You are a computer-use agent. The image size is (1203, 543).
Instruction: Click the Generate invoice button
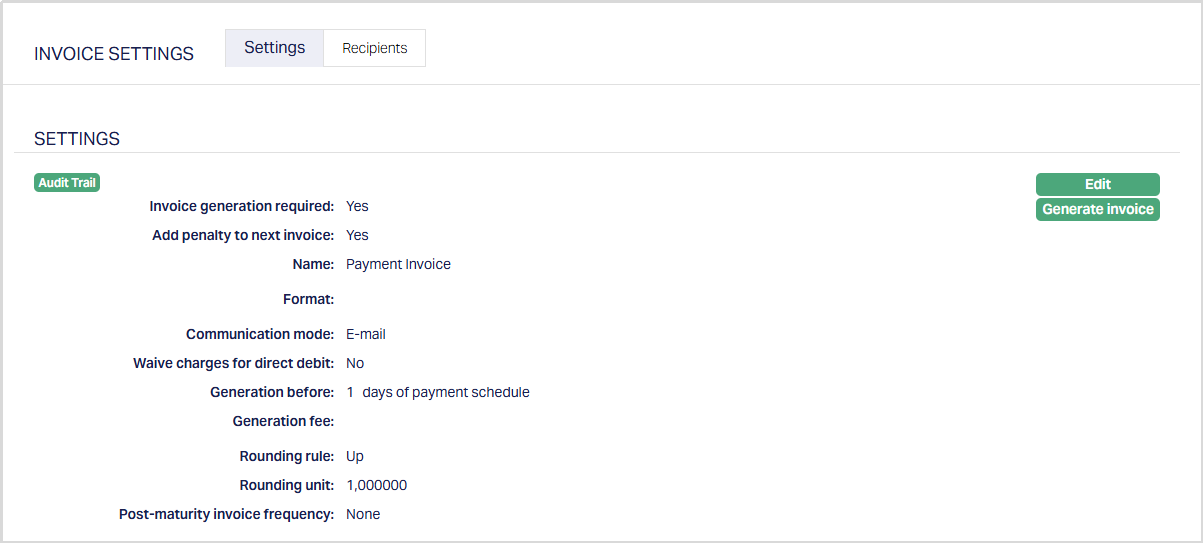click(x=1097, y=209)
